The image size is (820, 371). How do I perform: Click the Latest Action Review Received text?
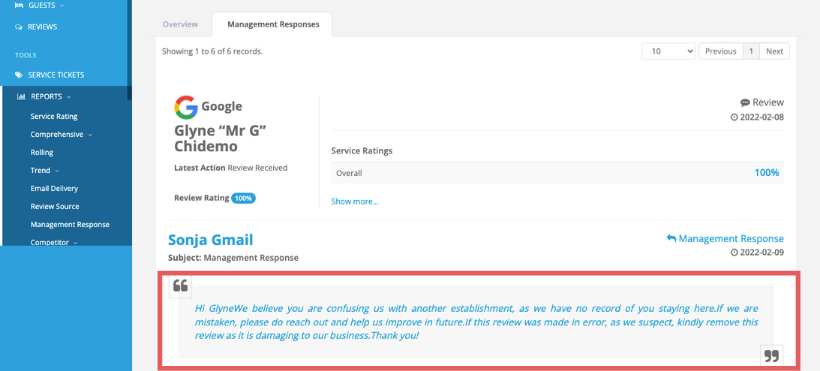(231, 168)
